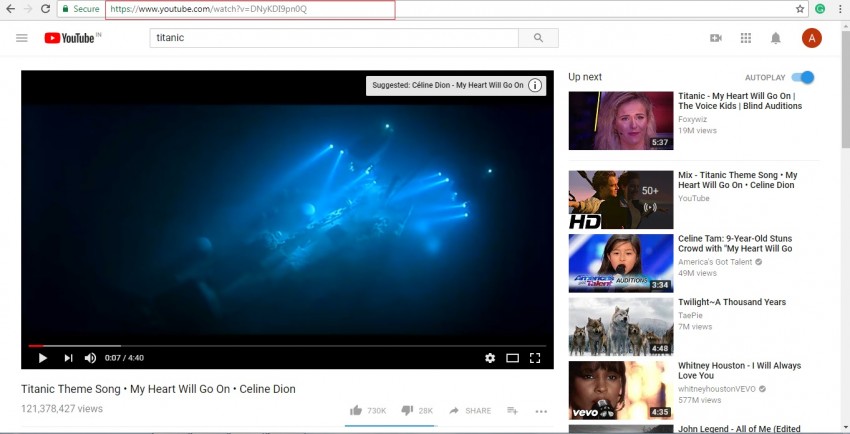Click the YouTube search box containing titanic

334,38
